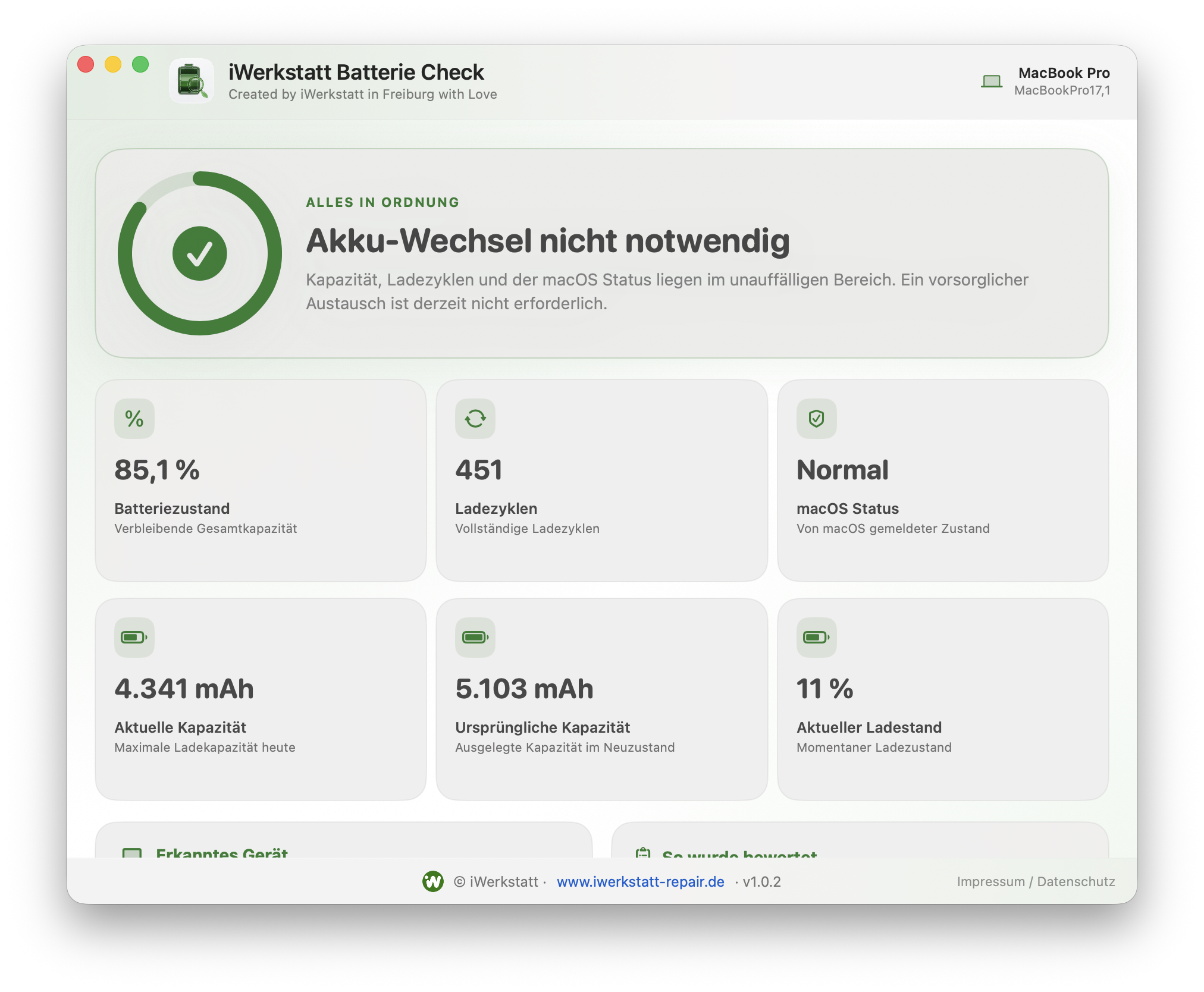Click the 85,1 % battery health value
This screenshot has height=992, width=1204.
click(157, 470)
